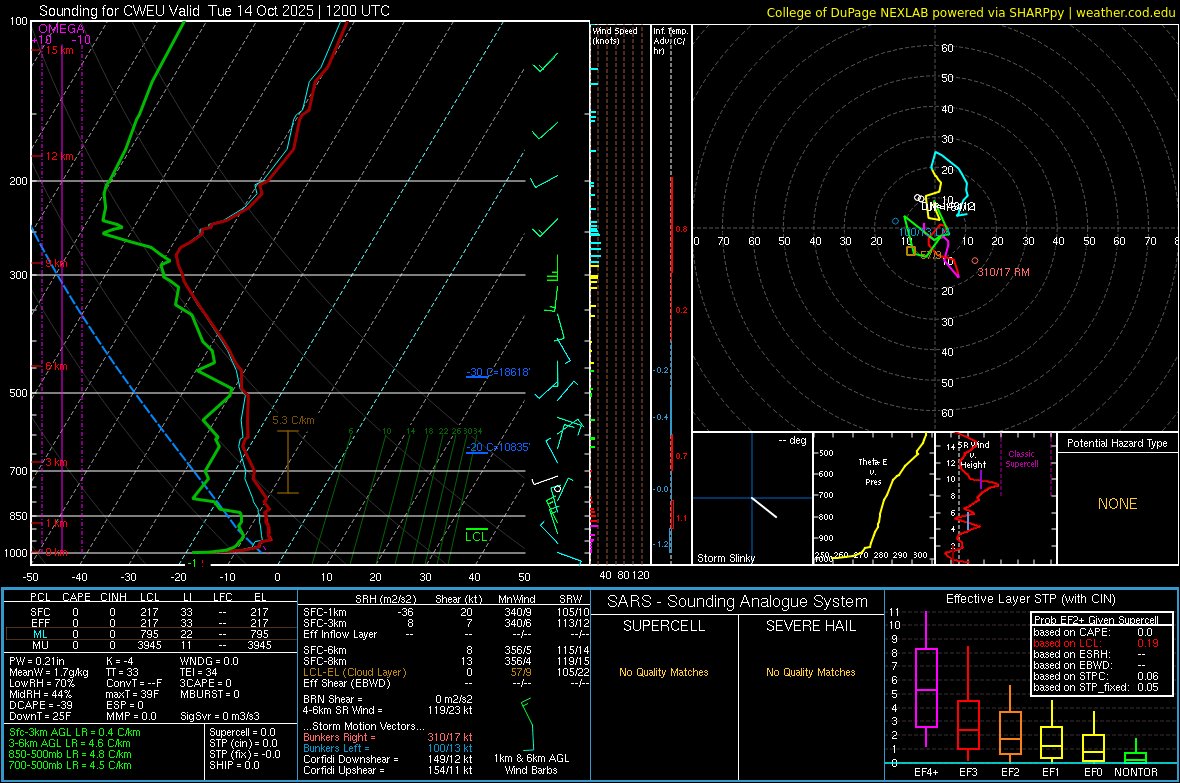Click the 5.3 C/km lapse rate label

point(293,420)
